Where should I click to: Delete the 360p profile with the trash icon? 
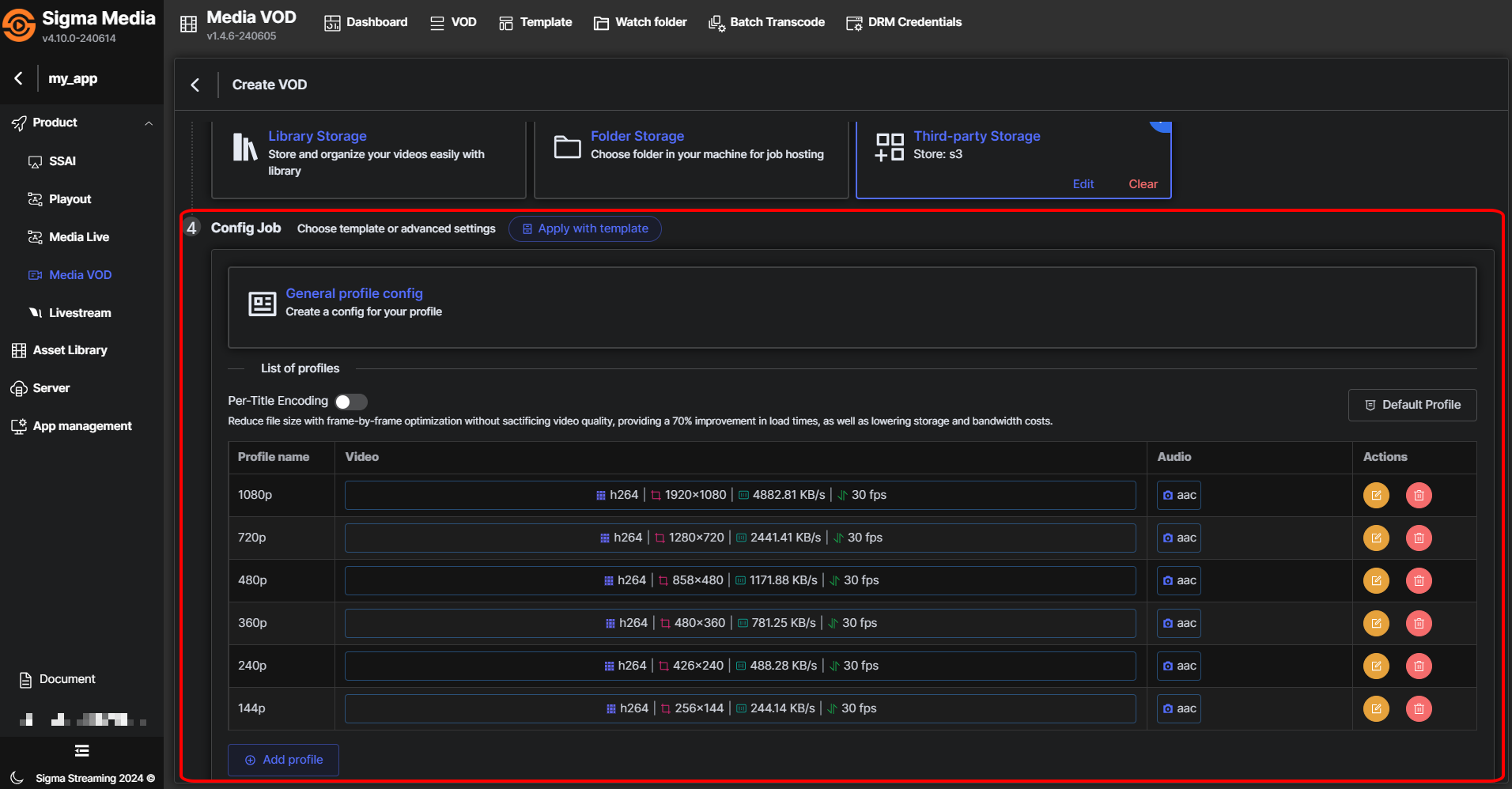1419,624
